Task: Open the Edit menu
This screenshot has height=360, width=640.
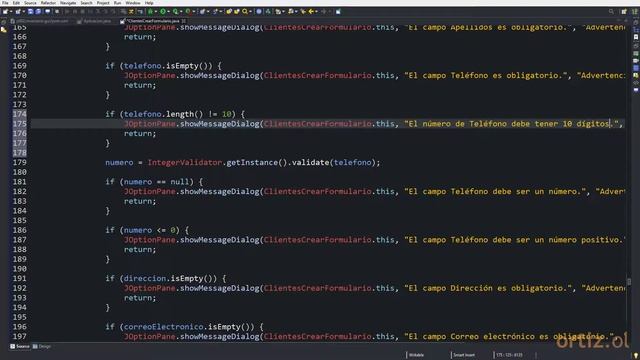Action: point(16,3)
